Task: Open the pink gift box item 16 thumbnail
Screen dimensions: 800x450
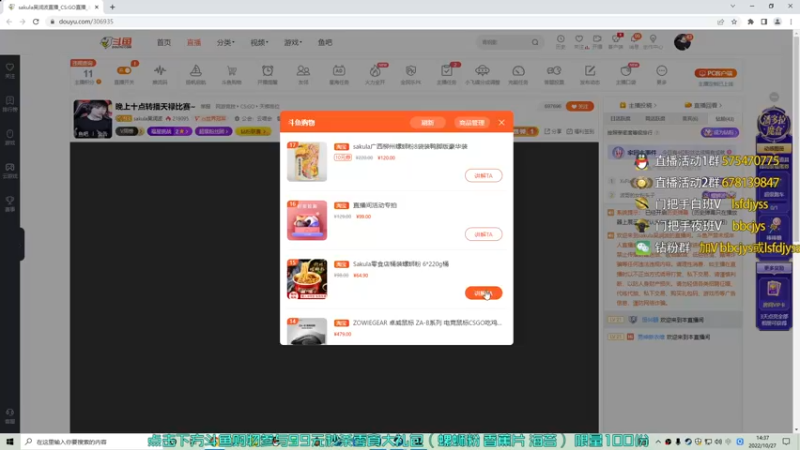Action: 307,220
